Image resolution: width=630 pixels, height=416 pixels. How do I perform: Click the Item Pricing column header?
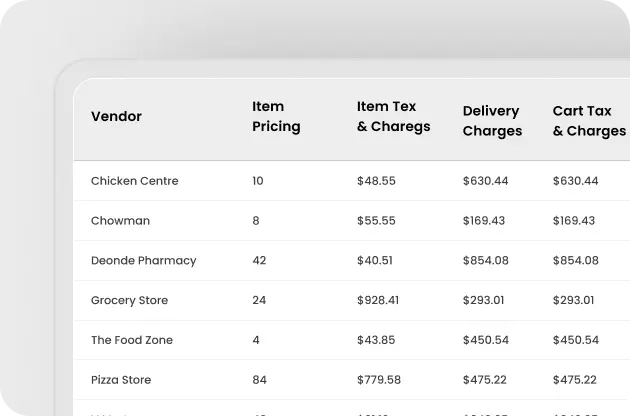(x=276, y=116)
